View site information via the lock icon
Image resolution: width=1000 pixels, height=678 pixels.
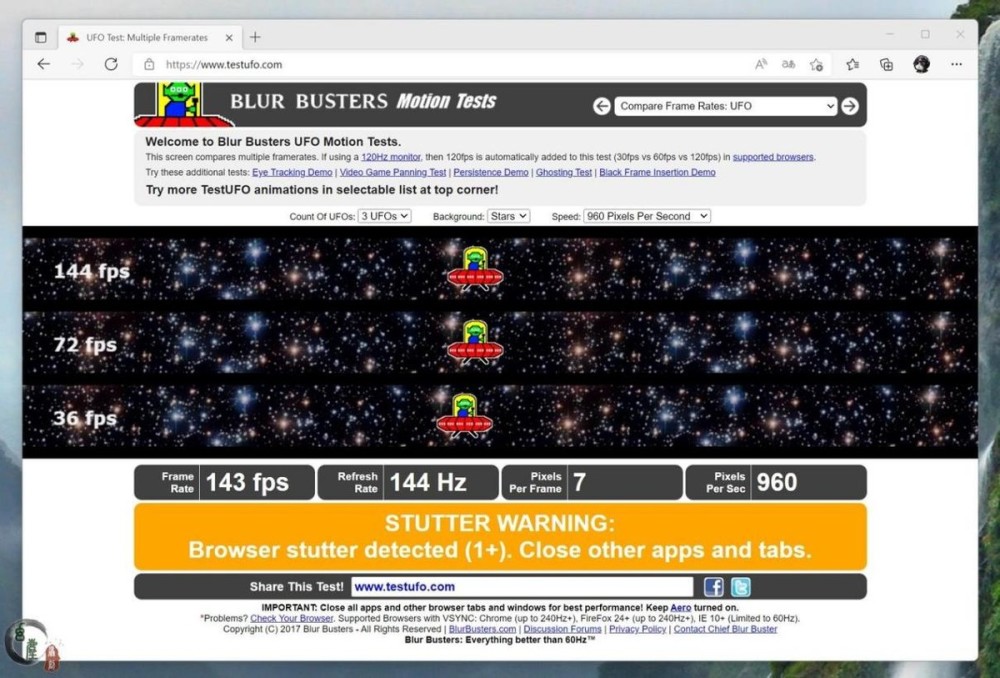pyautogui.click(x=149, y=64)
